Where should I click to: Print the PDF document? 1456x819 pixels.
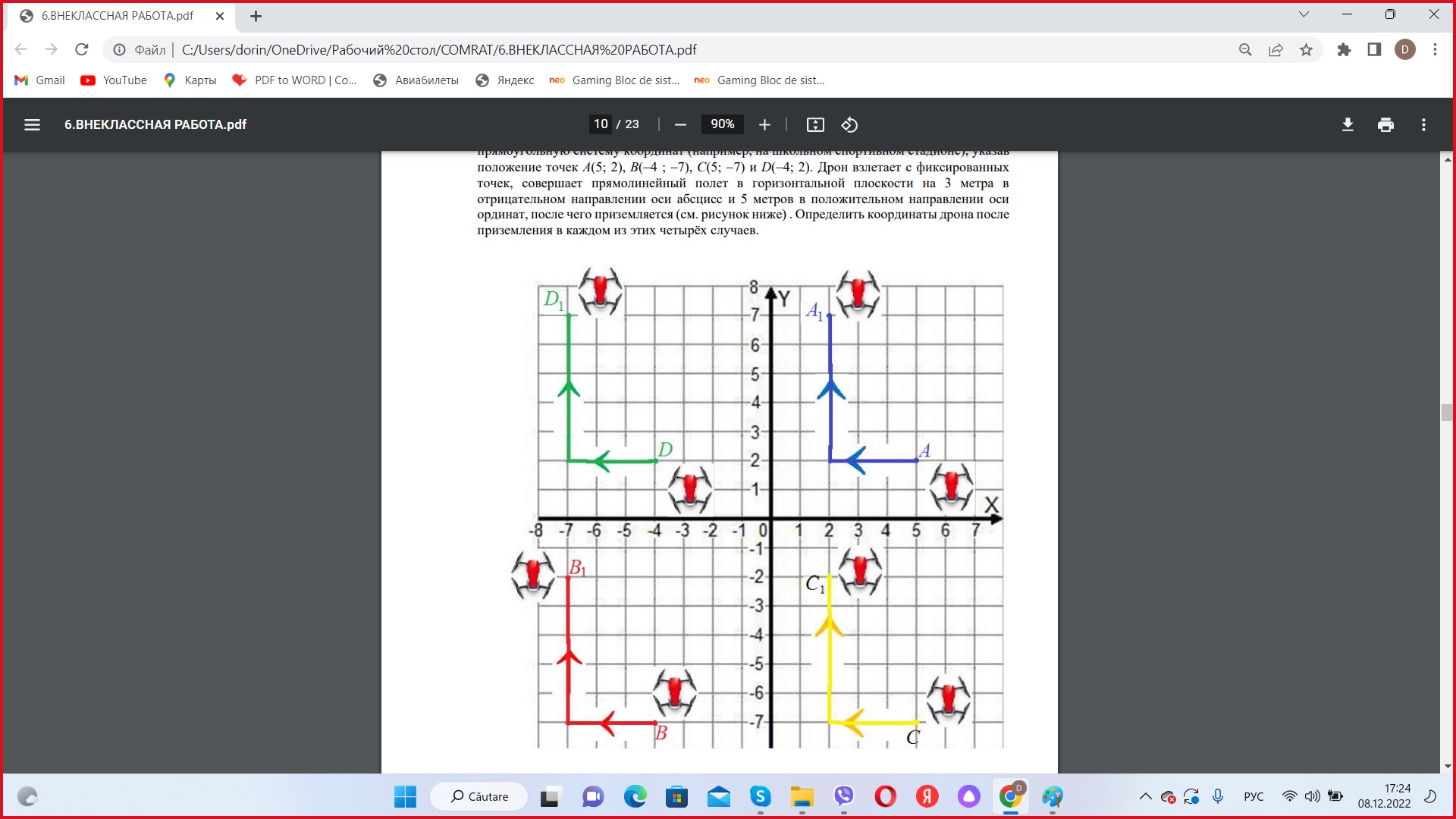pos(1385,124)
